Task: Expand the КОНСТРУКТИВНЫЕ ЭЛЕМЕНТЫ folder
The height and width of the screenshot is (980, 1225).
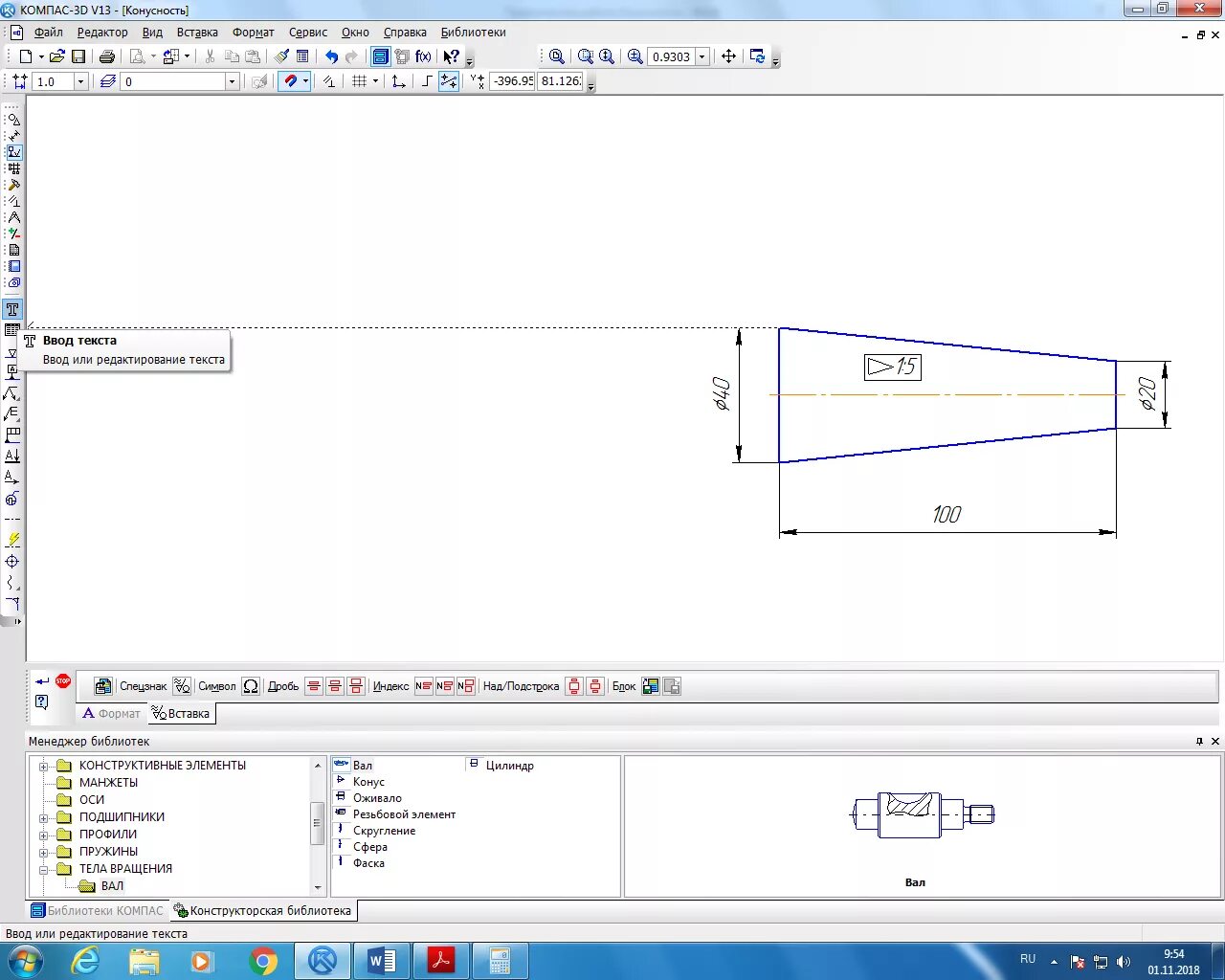Action: click(43, 766)
